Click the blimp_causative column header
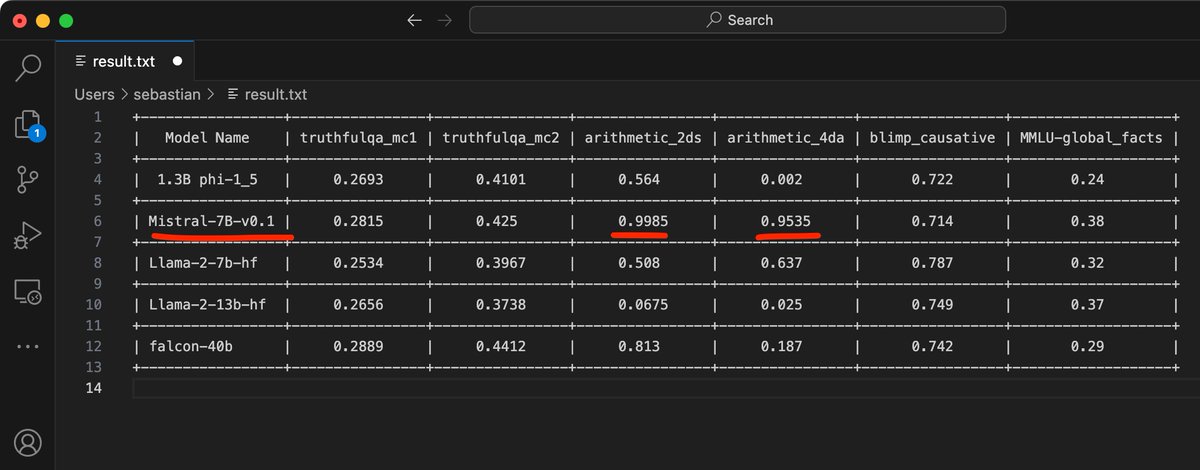The height and width of the screenshot is (470, 1200). click(x=932, y=137)
